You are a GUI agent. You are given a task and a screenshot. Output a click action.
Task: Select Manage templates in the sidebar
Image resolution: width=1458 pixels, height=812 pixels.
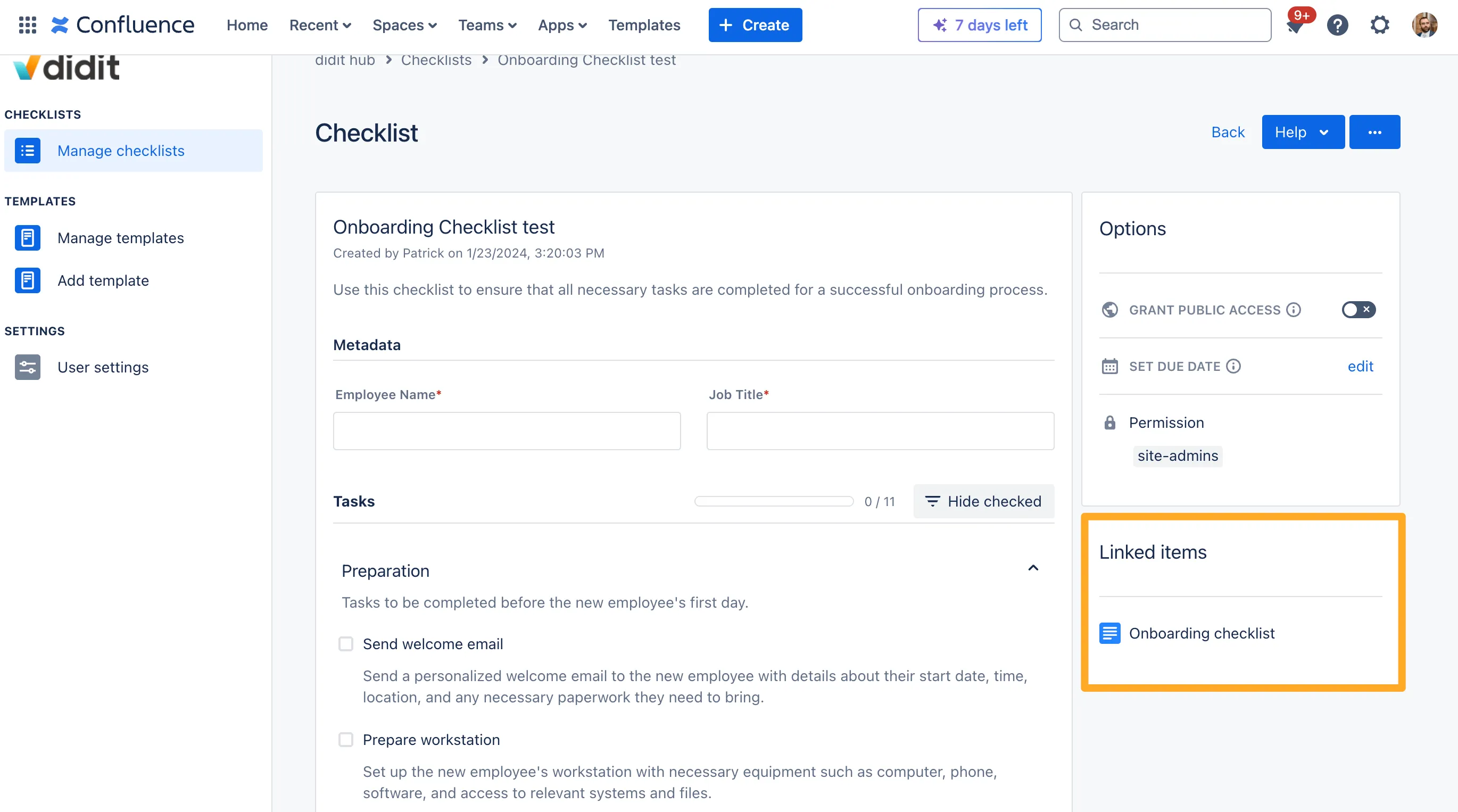click(x=134, y=238)
